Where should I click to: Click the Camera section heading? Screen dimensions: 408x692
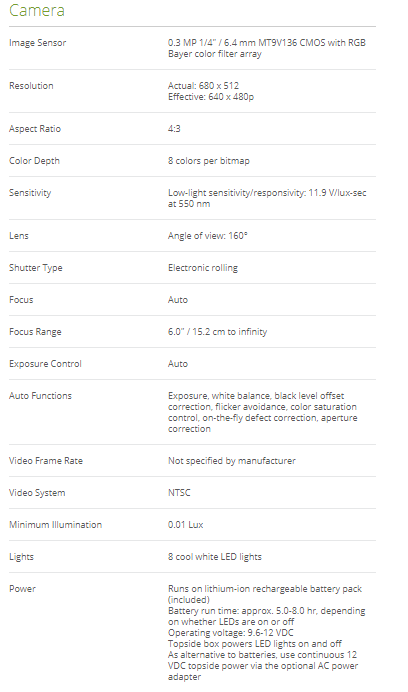tap(37, 10)
